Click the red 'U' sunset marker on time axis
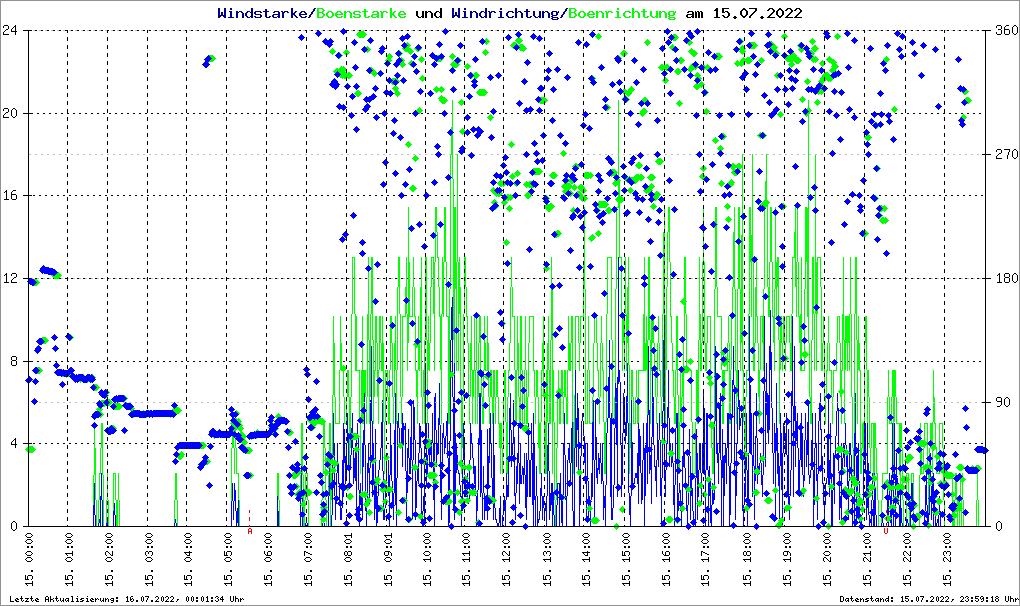The image size is (1020, 606). pyautogui.click(x=885, y=532)
